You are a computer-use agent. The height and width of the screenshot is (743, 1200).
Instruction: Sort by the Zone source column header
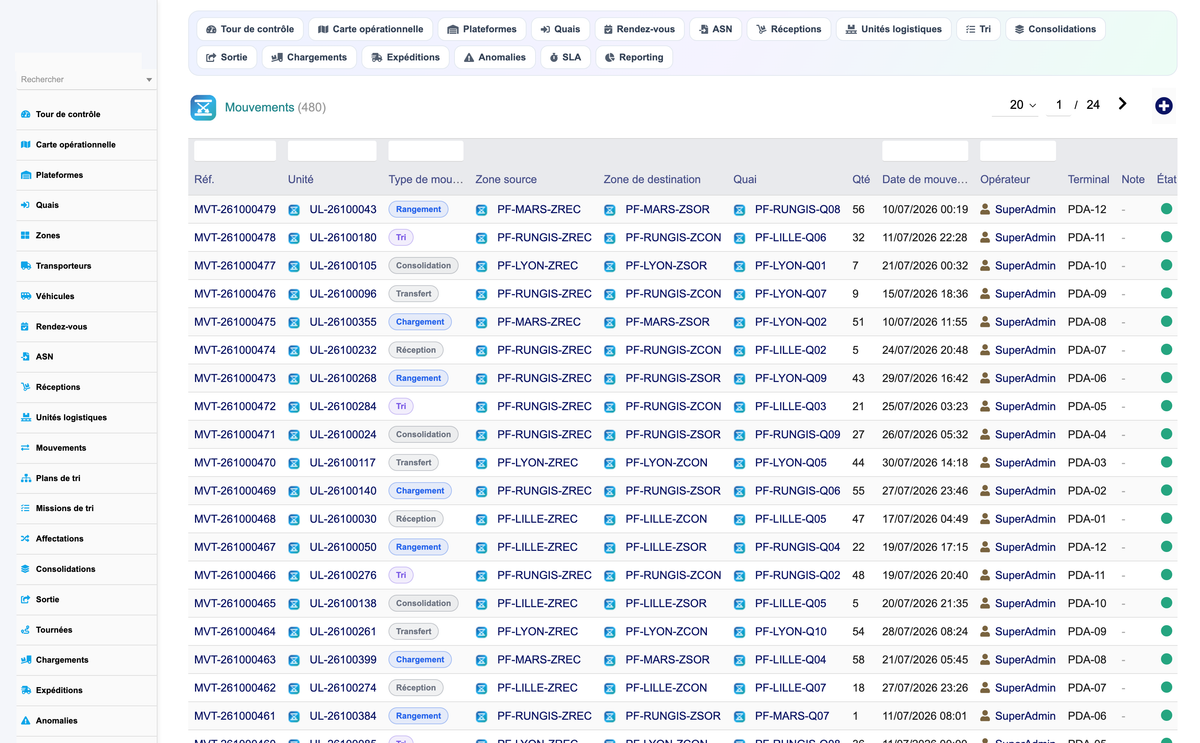[x=506, y=180]
